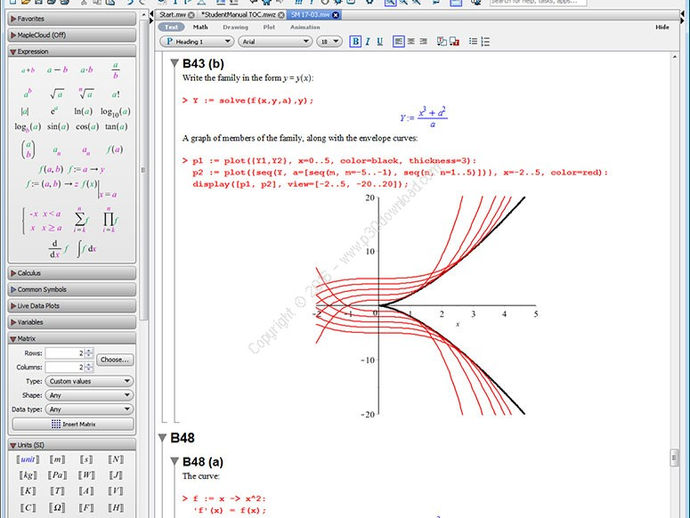Viewport: 690px width, 518px height.
Task: Insert the product Π template
Action: pos(109,219)
